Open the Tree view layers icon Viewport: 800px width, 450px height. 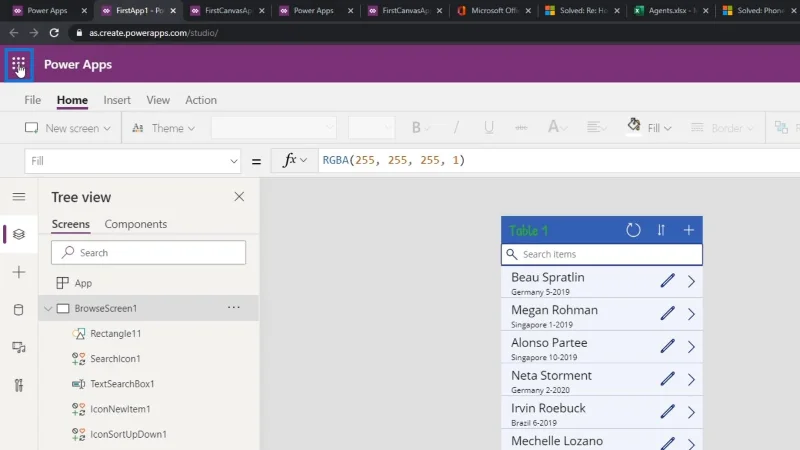[19, 234]
